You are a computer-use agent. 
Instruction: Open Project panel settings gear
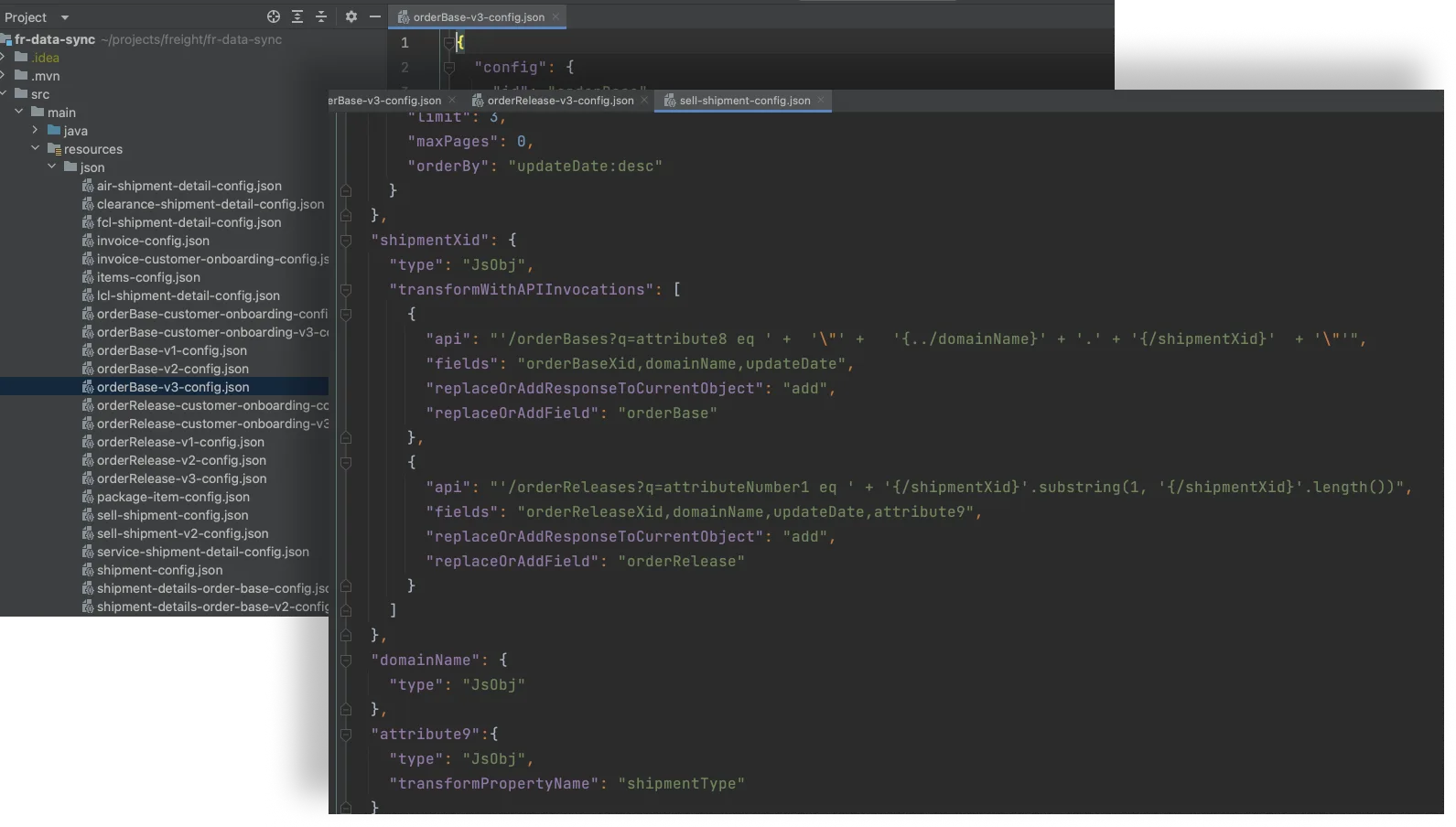351,16
